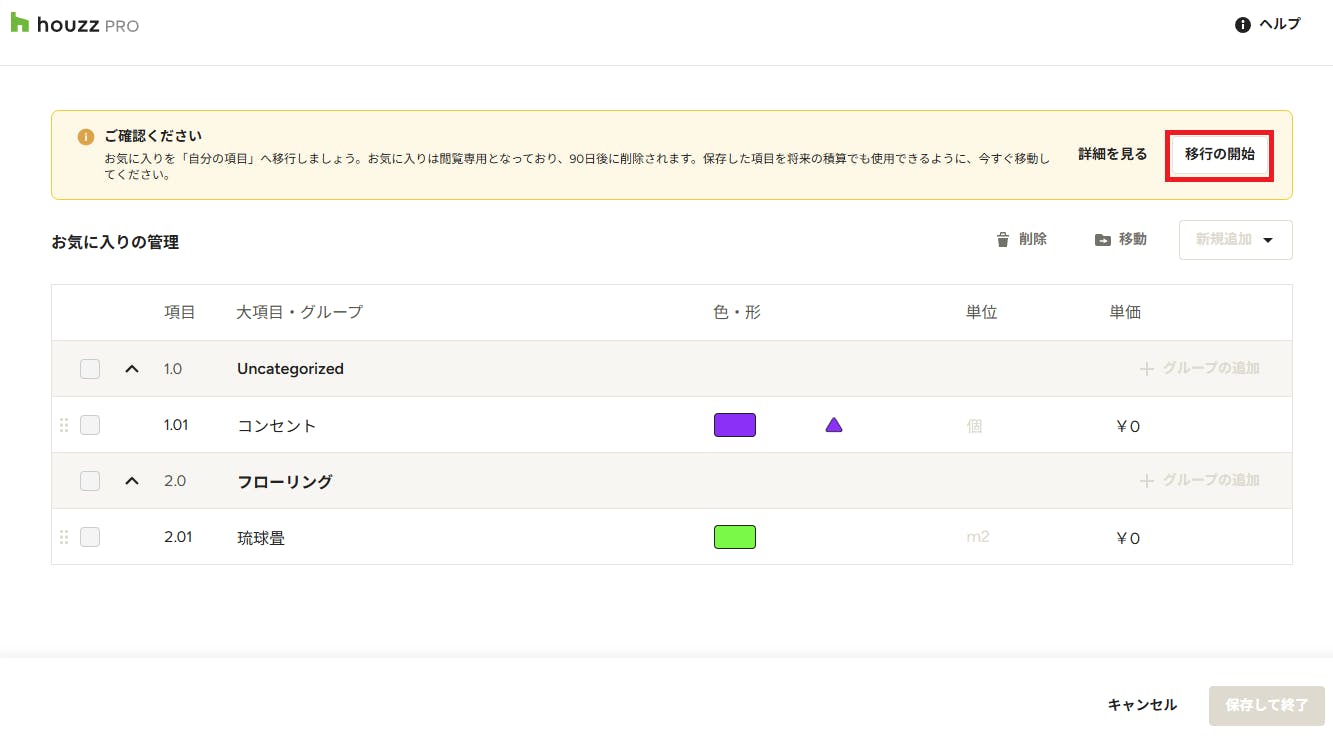The width and height of the screenshot is (1333, 736).
Task: Open the 新規追加 dropdown
Action: pos(1235,239)
